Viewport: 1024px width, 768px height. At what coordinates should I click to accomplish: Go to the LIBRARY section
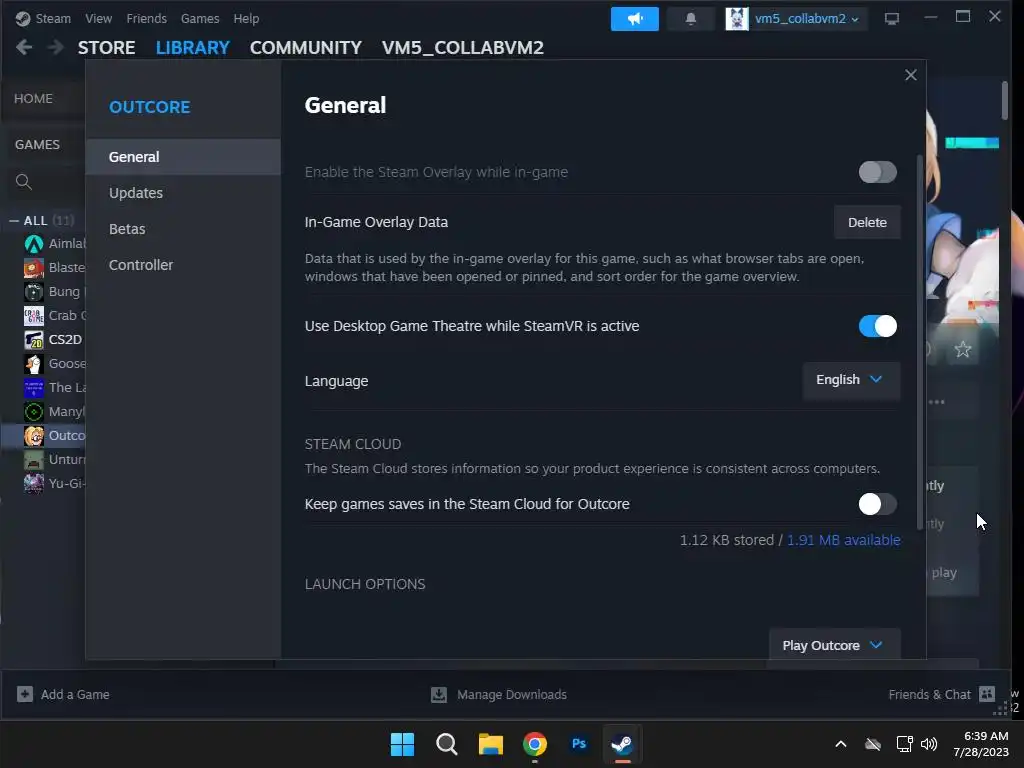click(193, 48)
